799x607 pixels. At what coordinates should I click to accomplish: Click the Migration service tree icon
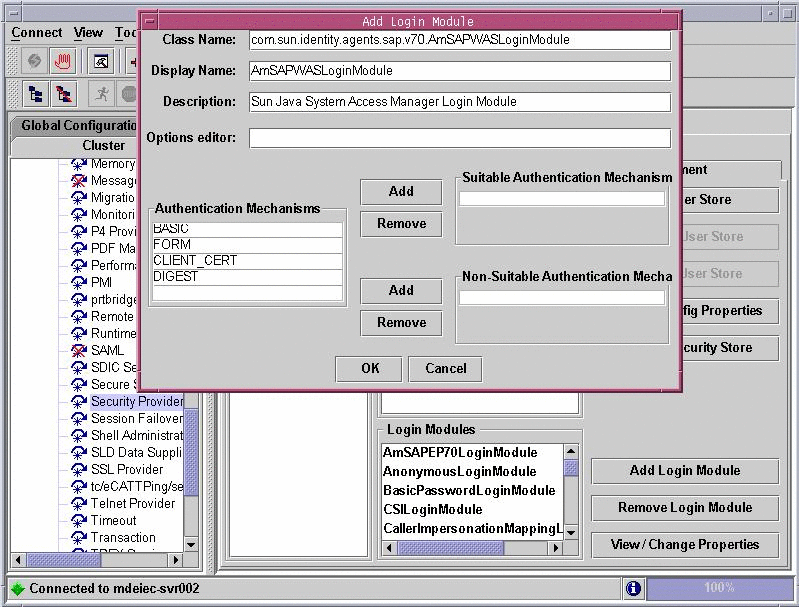click(78, 197)
